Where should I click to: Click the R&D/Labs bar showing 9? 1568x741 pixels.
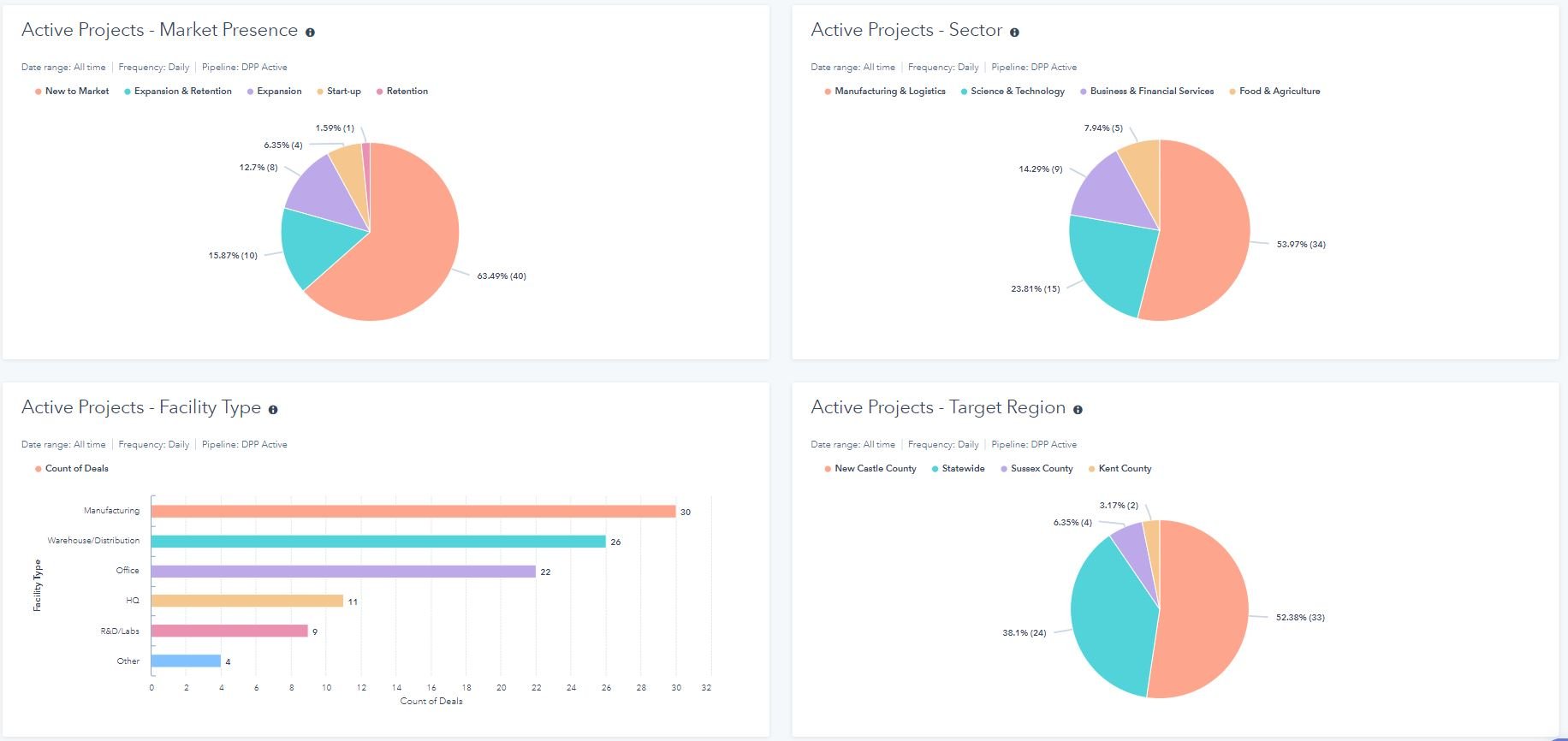(x=229, y=631)
